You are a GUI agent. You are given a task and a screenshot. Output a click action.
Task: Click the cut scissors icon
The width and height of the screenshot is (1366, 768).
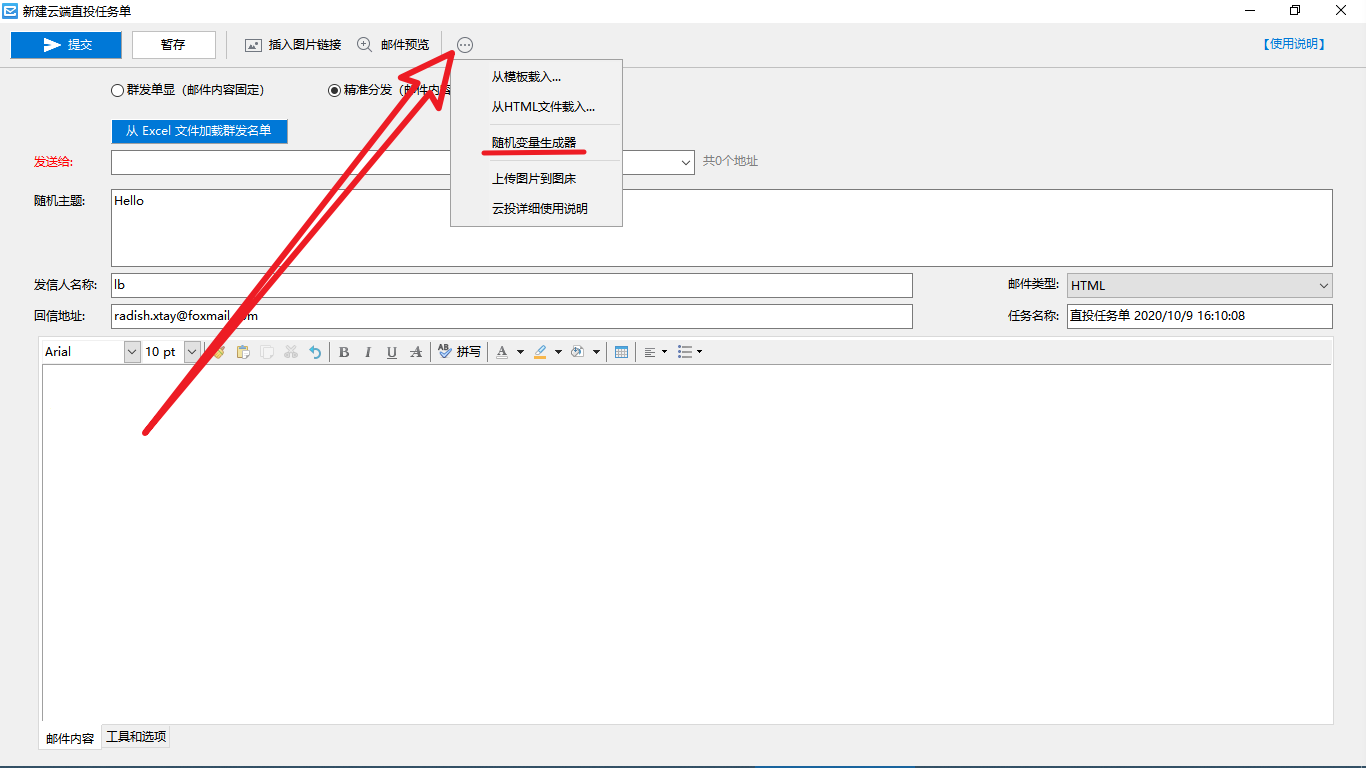coord(291,352)
